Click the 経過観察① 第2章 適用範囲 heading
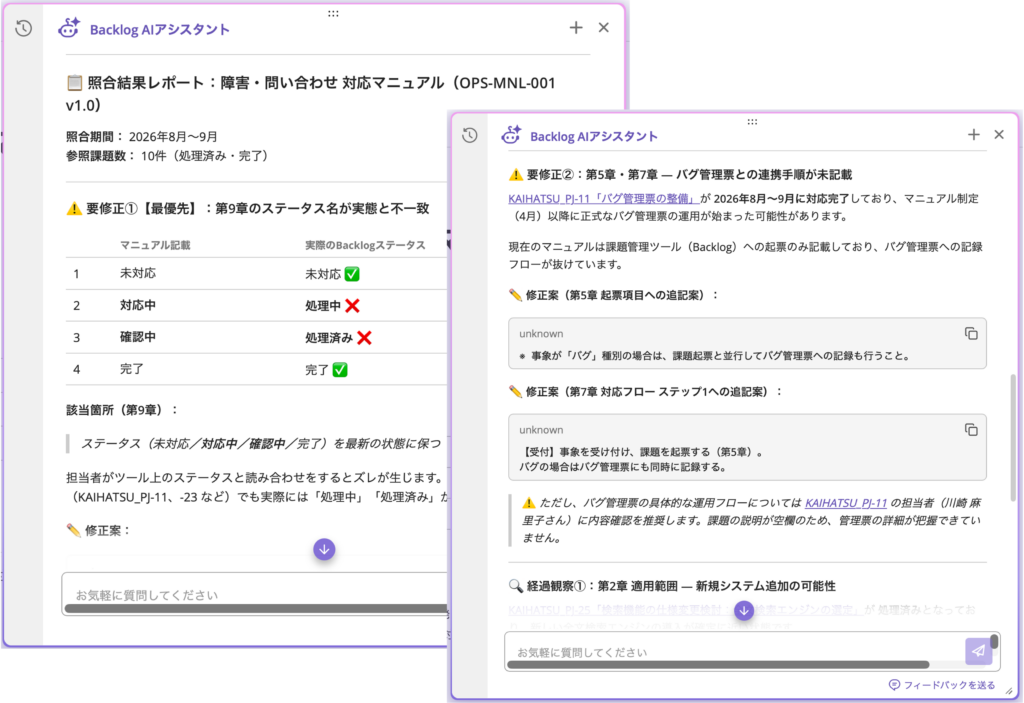This screenshot has width=1024, height=703. (x=672, y=586)
